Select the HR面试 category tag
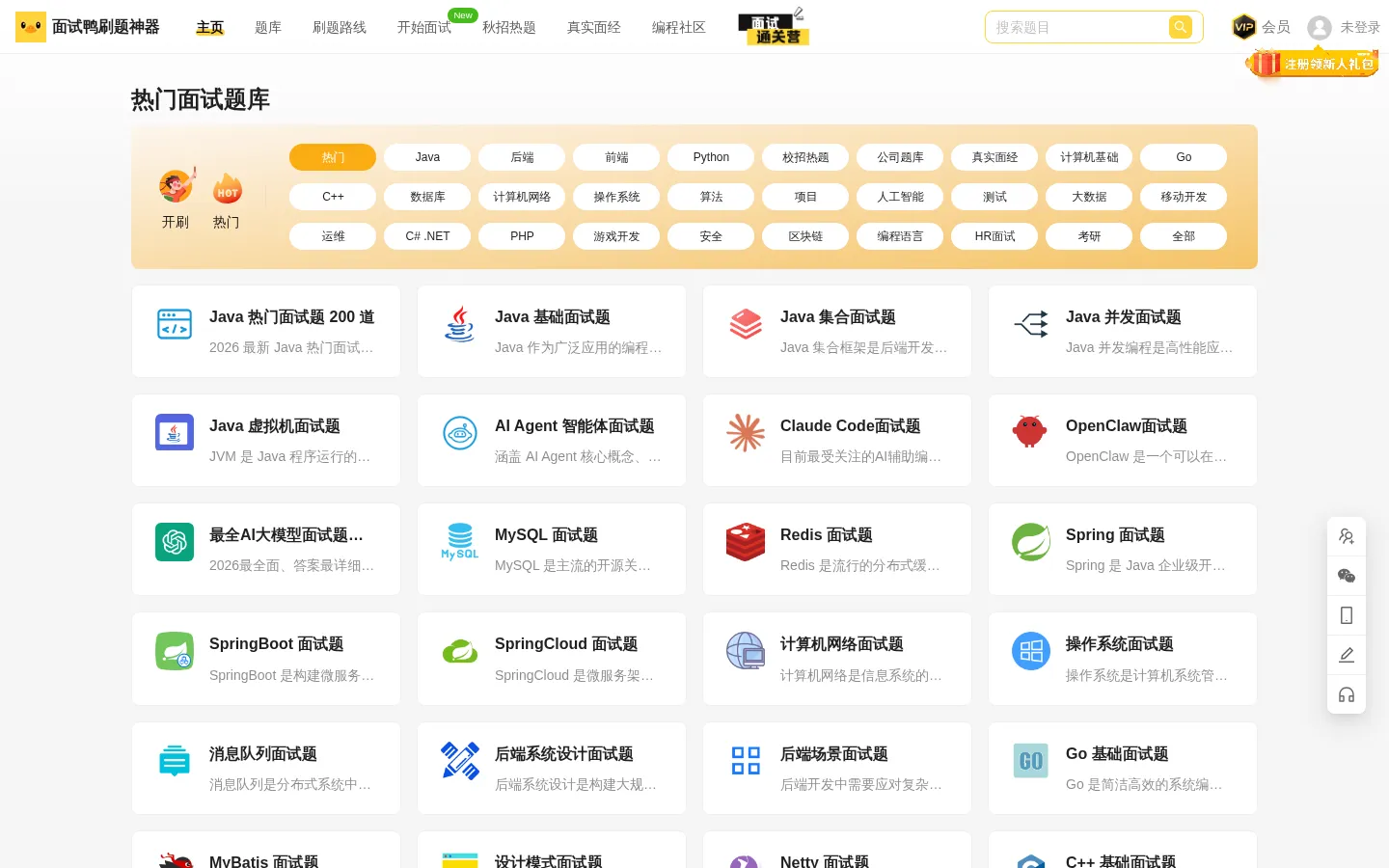1389x868 pixels. 994,236
